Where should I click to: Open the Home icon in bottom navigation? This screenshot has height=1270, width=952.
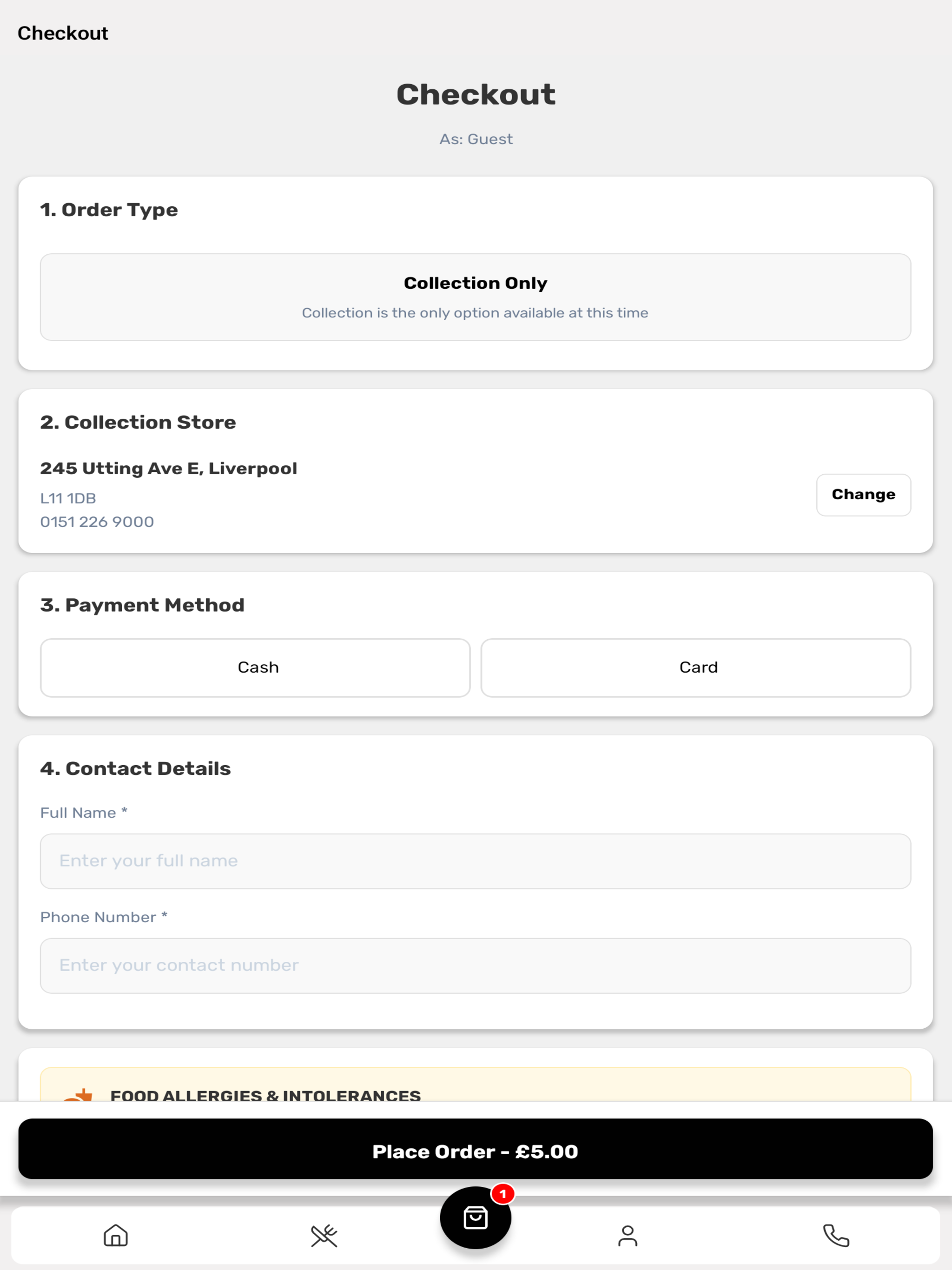115,1236
